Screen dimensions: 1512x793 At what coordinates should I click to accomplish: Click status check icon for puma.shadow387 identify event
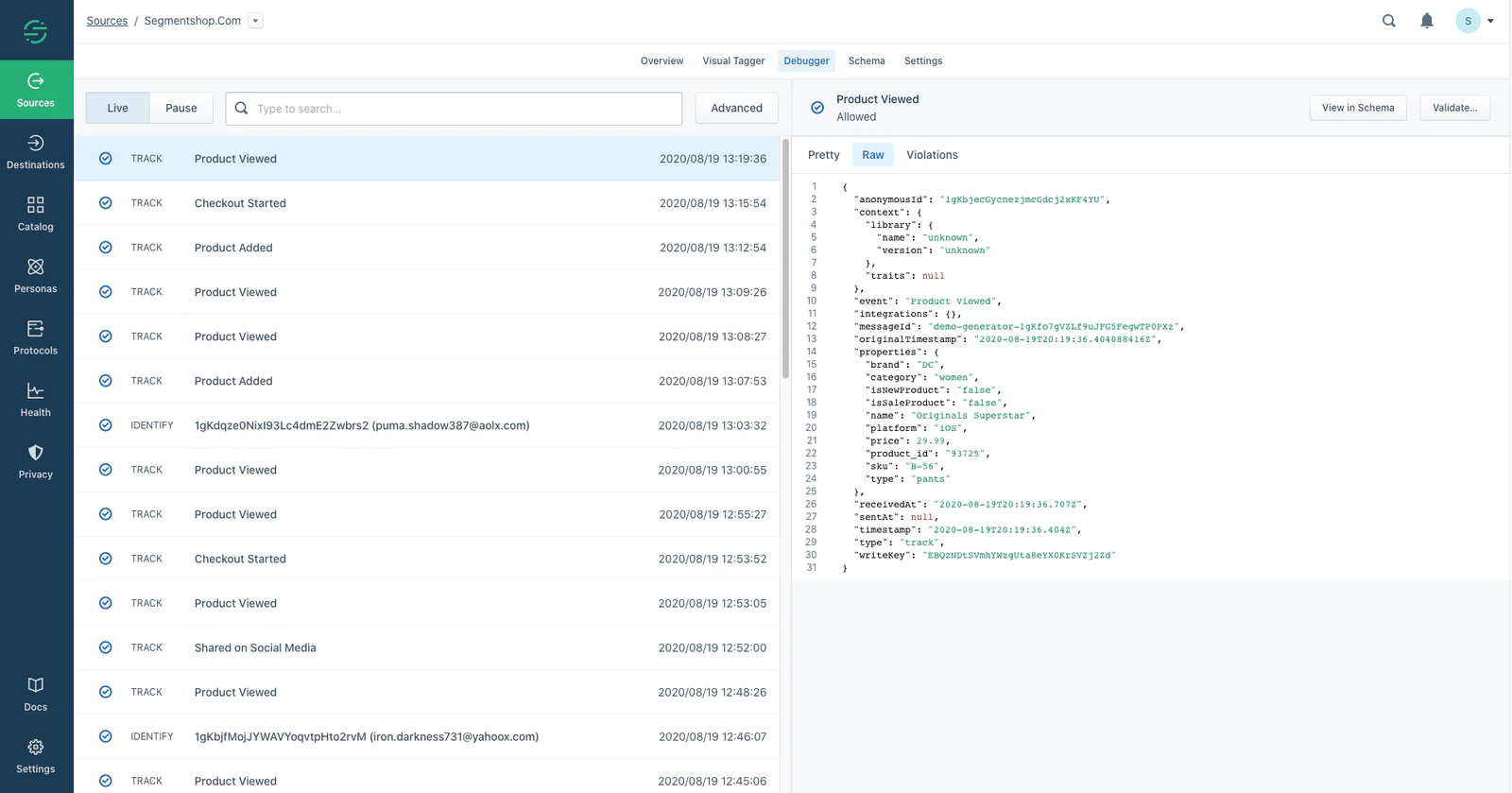point(106,425)
